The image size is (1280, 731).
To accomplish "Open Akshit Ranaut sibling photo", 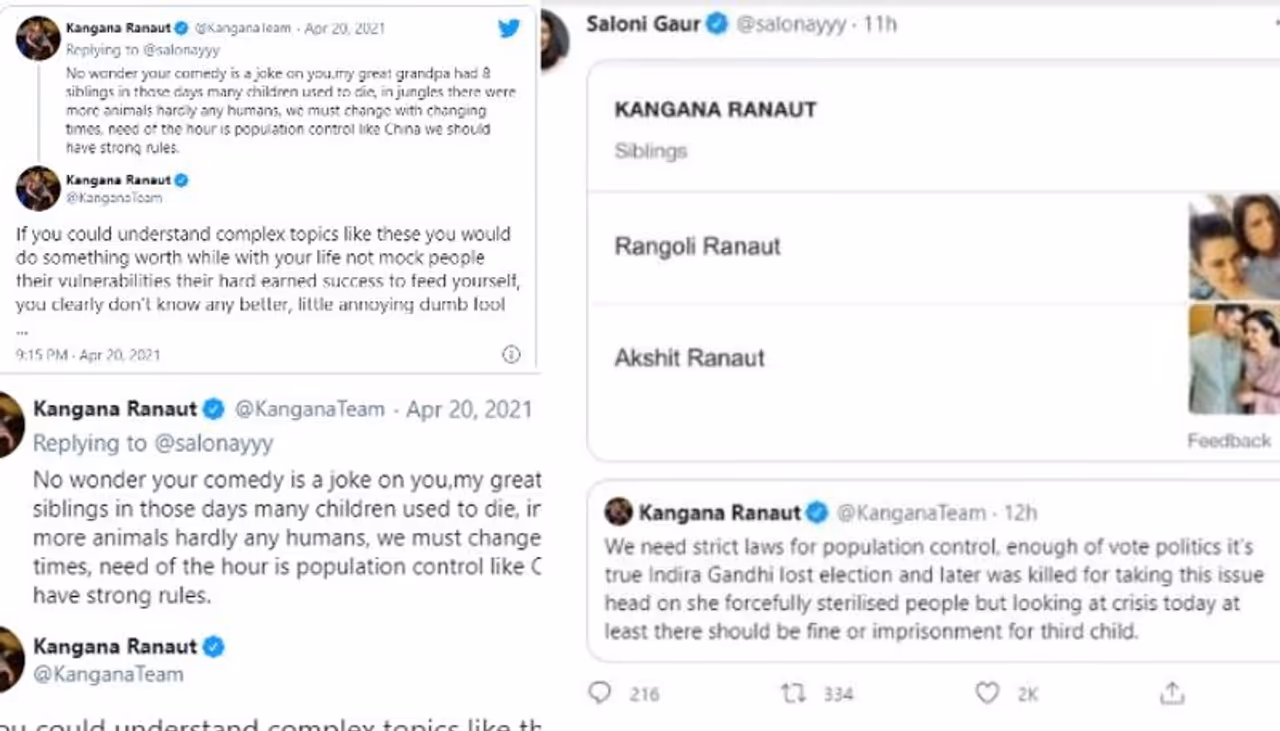I will pyautogui.click(x=1234, y=359).
